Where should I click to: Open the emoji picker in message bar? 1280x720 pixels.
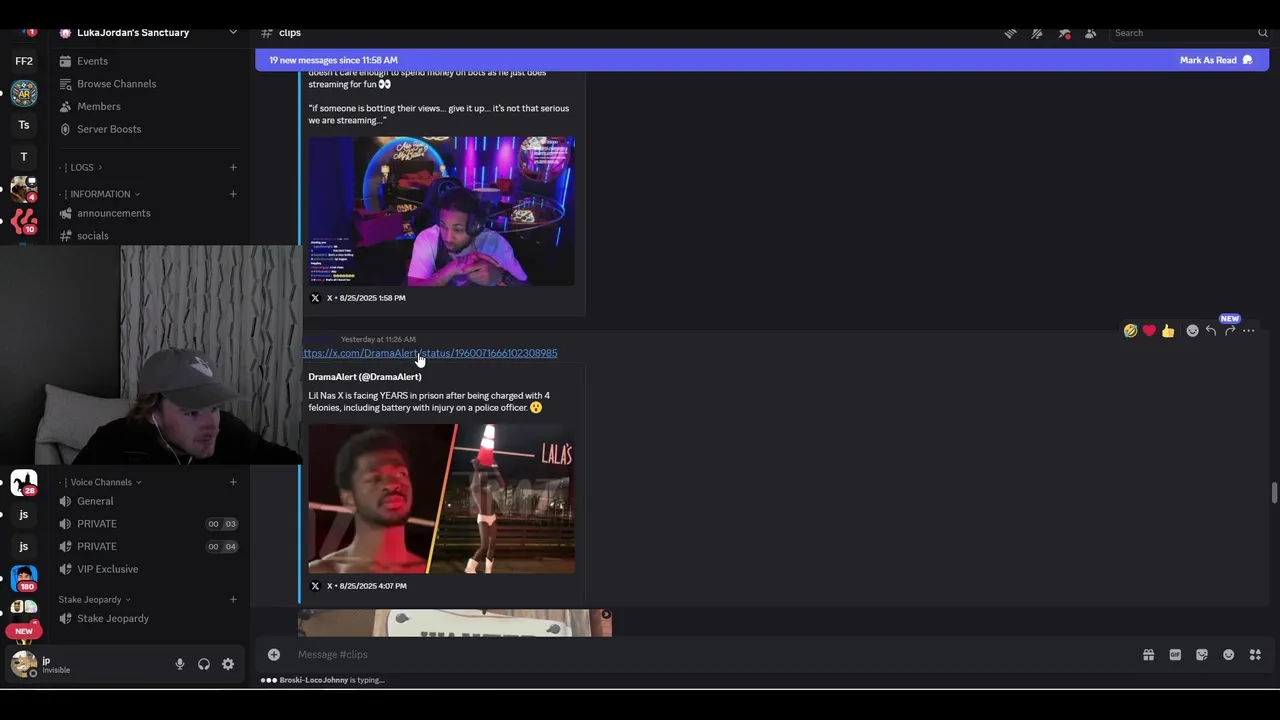coord(1228,655)
